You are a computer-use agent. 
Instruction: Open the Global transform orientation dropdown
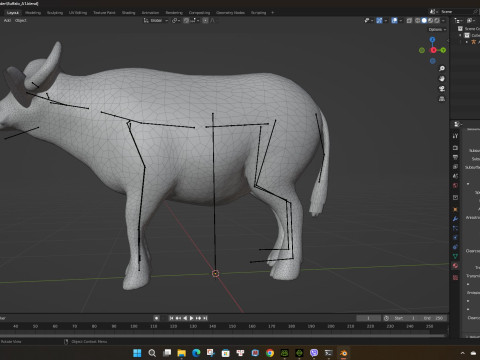(x=156, y=20)
